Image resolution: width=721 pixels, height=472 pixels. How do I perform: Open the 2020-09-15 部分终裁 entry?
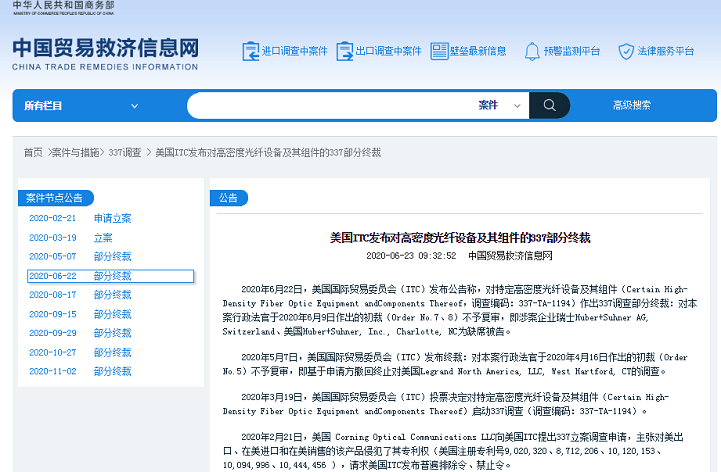coord(80,314)
